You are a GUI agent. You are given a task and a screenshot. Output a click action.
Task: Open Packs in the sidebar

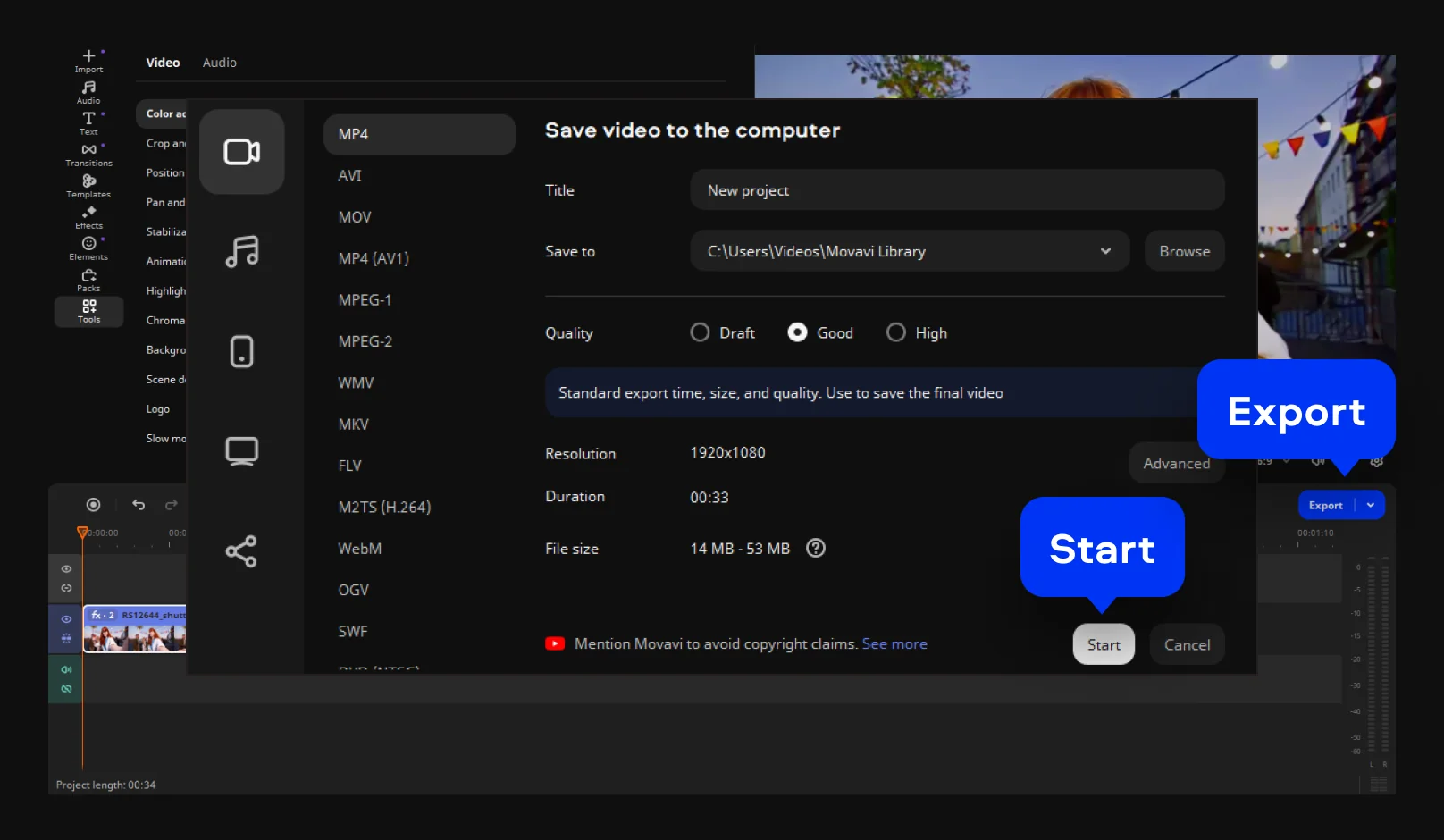tap(88, 280)
